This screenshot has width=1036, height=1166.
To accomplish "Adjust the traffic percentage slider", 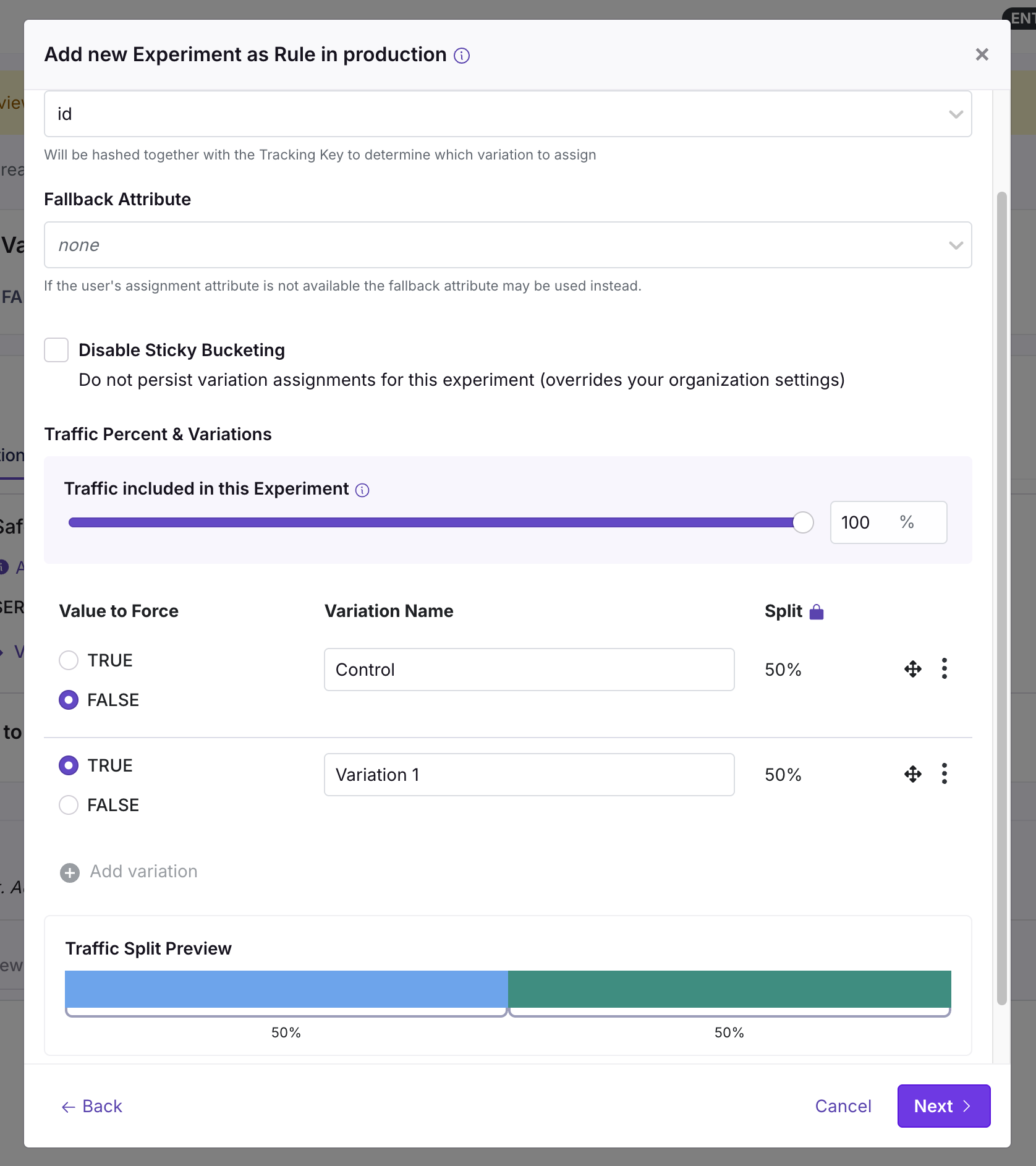I will (802, 522).
